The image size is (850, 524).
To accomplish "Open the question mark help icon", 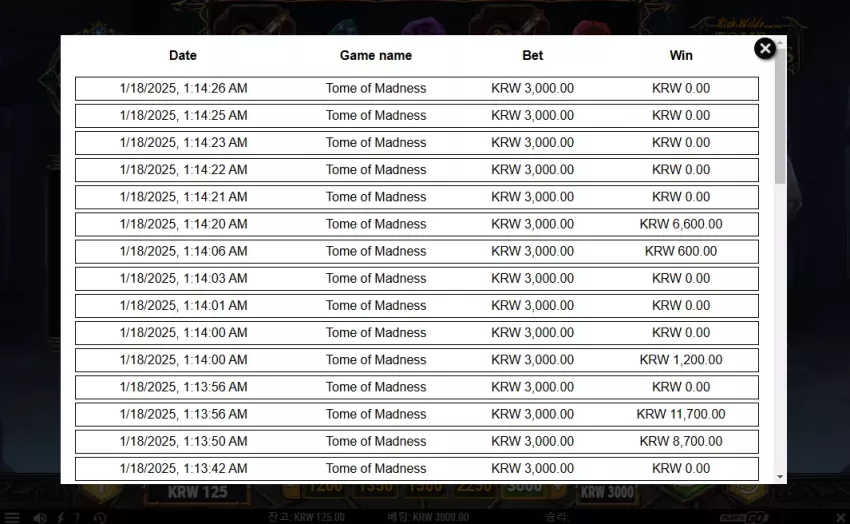I will point(77,518).
